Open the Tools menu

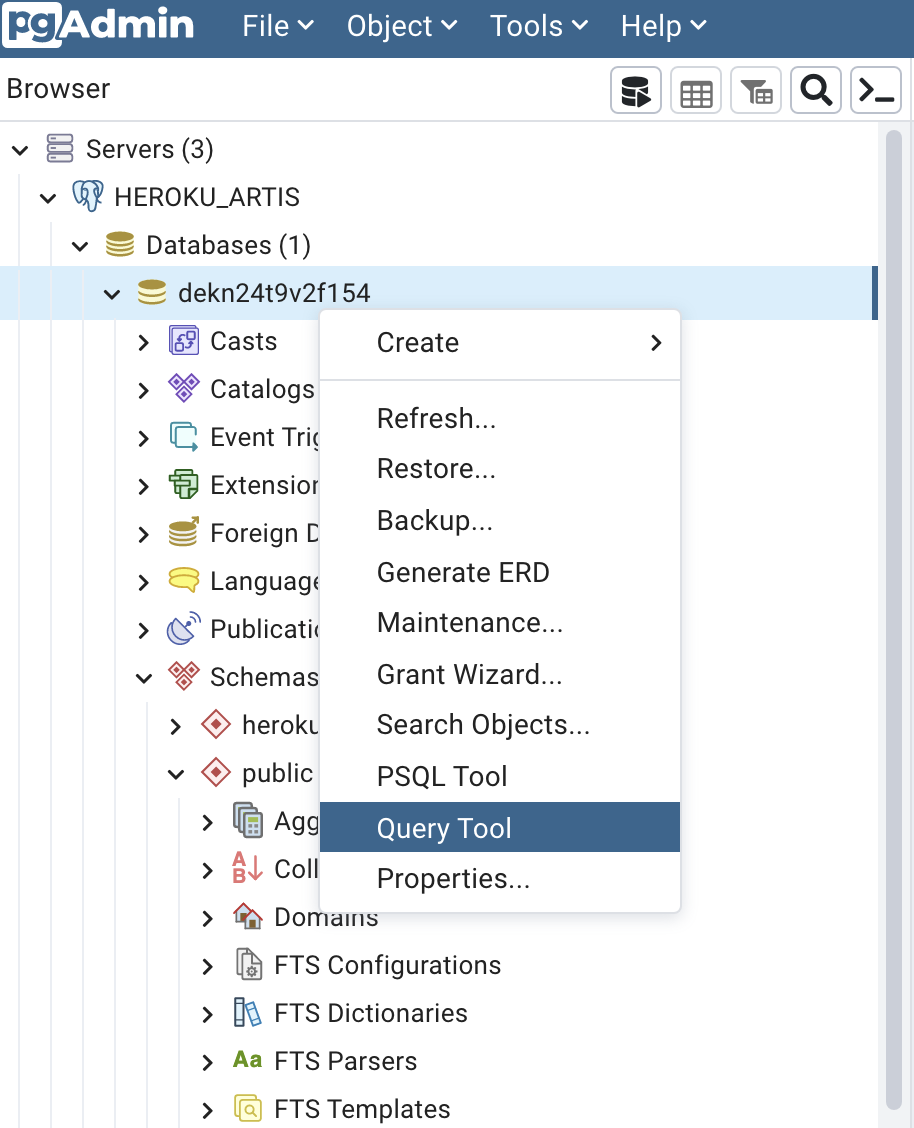pyautogui.click(x=539, y=26)
